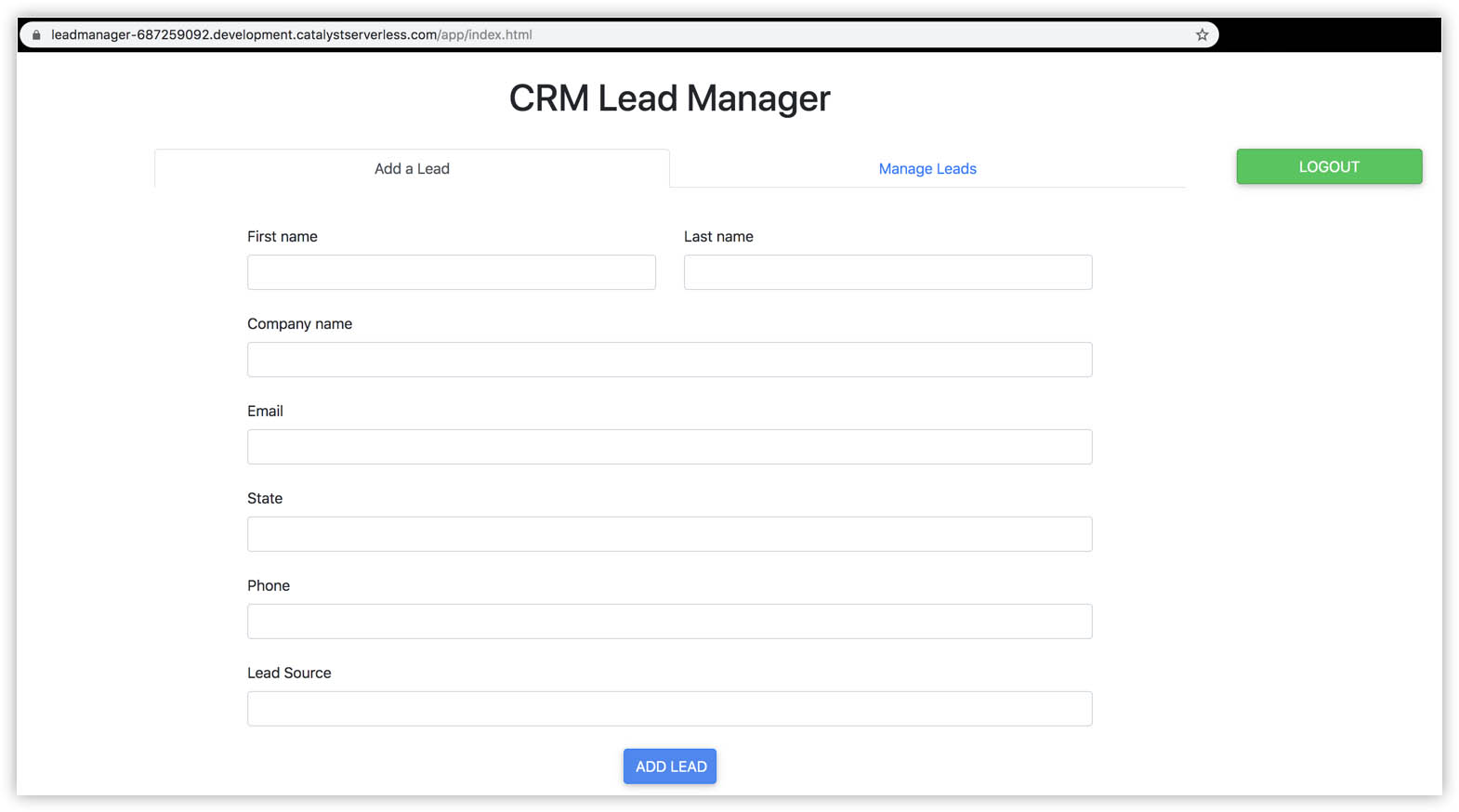Click the State label

[x=265, y=499]
